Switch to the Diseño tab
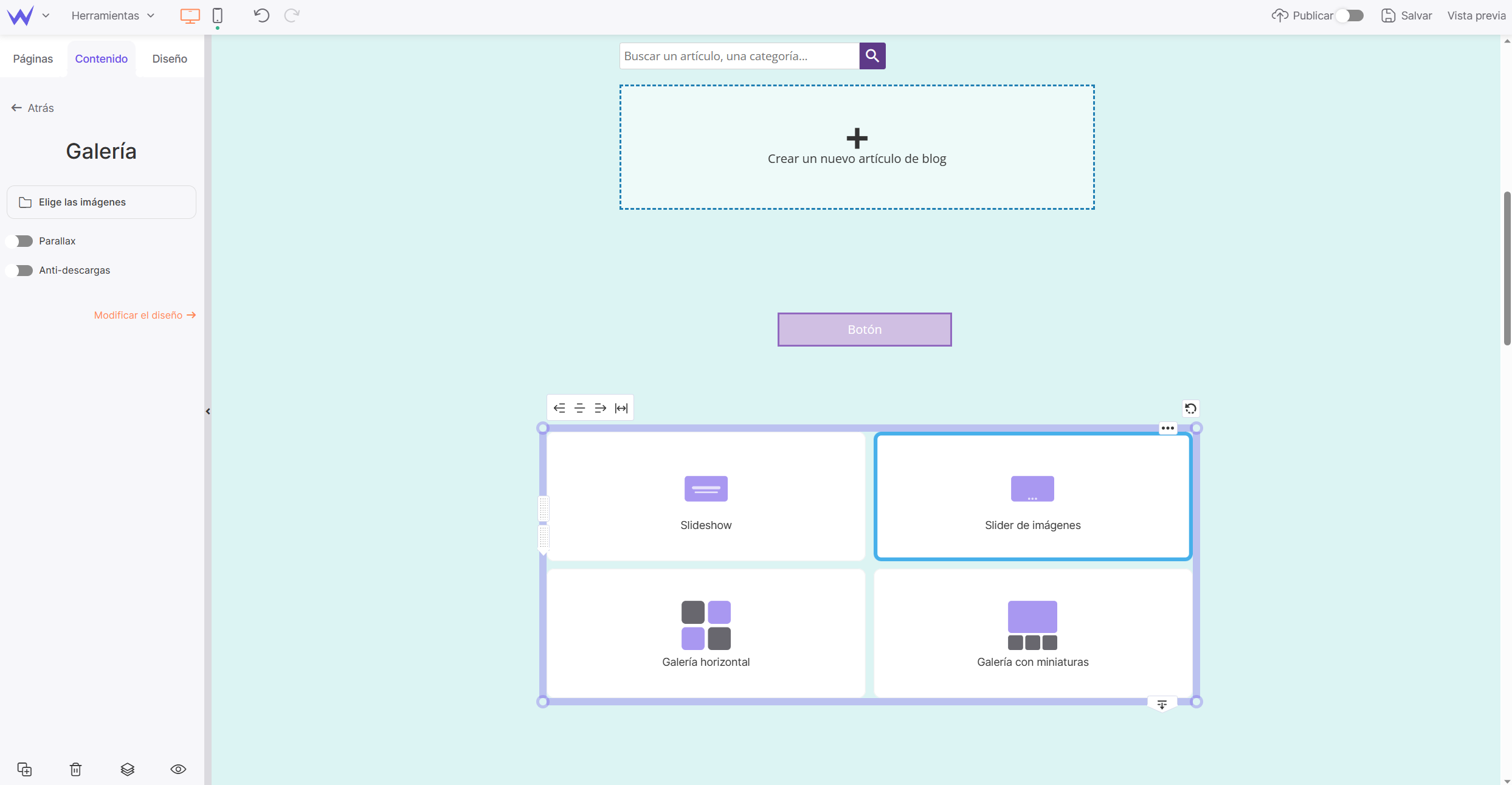 tap(170, 58)
